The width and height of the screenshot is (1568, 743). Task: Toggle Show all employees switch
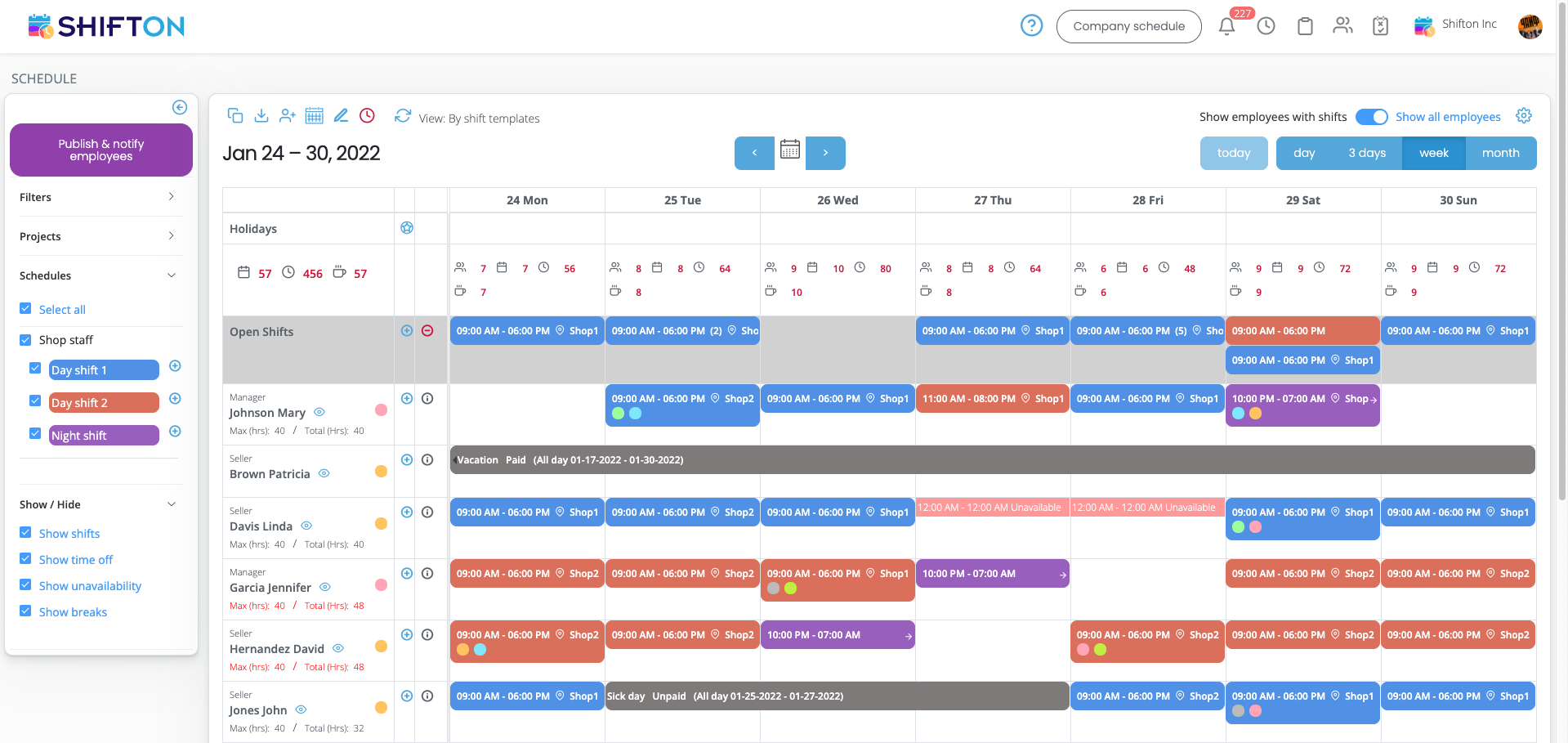coord(1371,117)
